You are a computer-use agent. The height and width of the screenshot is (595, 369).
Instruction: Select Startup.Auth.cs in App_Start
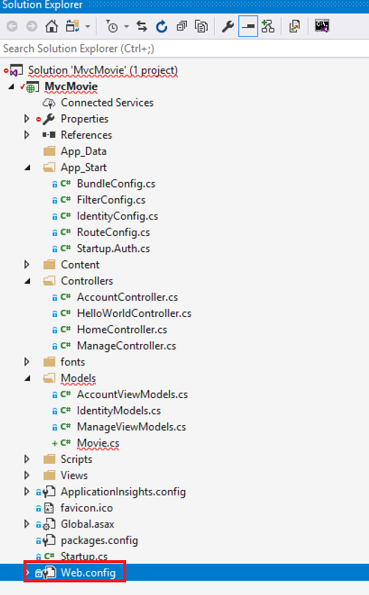pyautogui.click(x=114, y=249)
